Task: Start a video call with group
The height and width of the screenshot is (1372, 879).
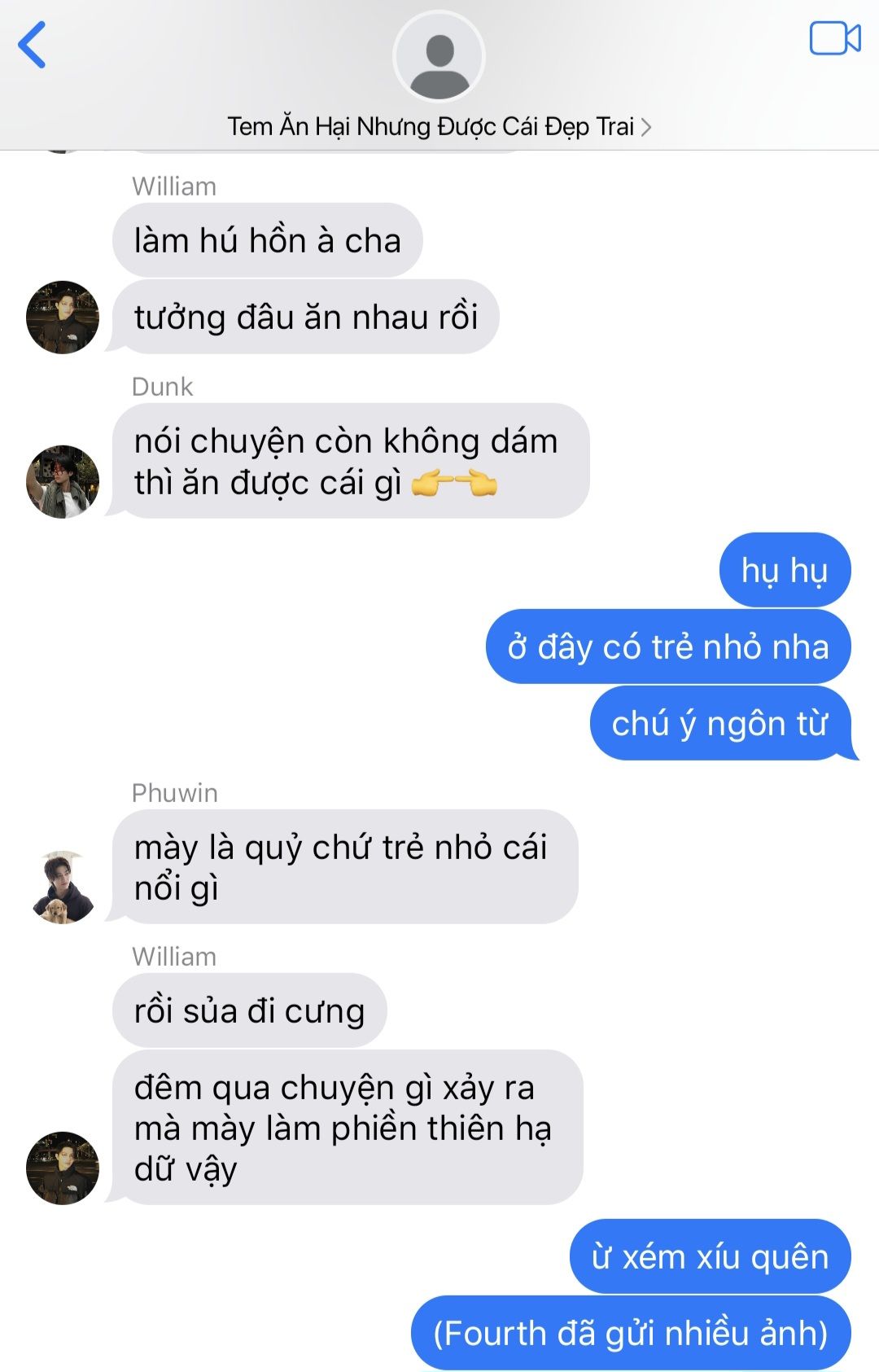Action: coord(834,38)
